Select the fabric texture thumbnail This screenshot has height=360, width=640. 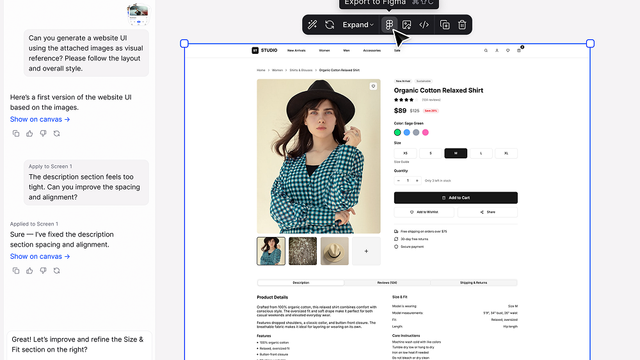coord(303,251)
